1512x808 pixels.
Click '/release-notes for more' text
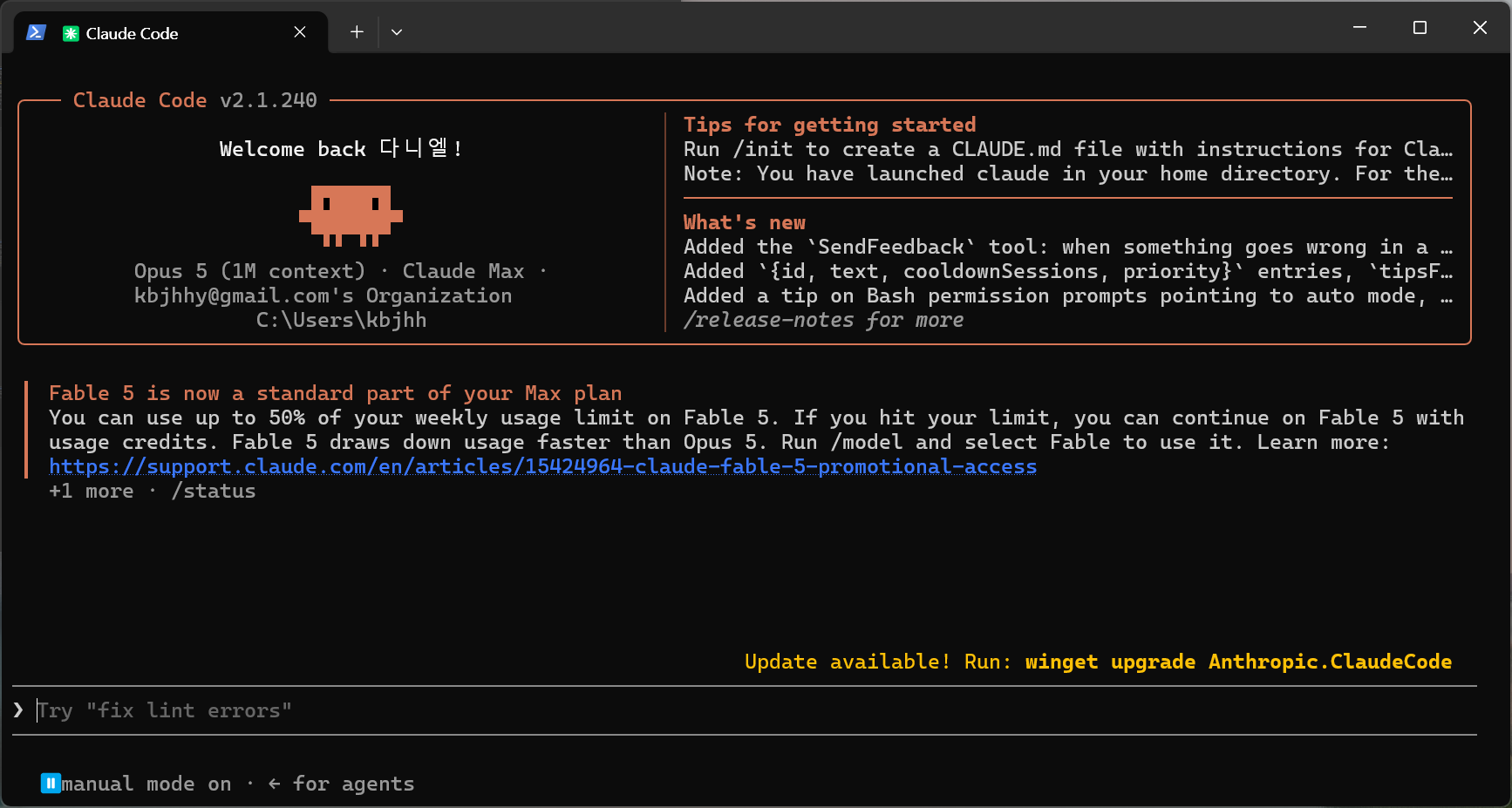click(x=823, y=320)
